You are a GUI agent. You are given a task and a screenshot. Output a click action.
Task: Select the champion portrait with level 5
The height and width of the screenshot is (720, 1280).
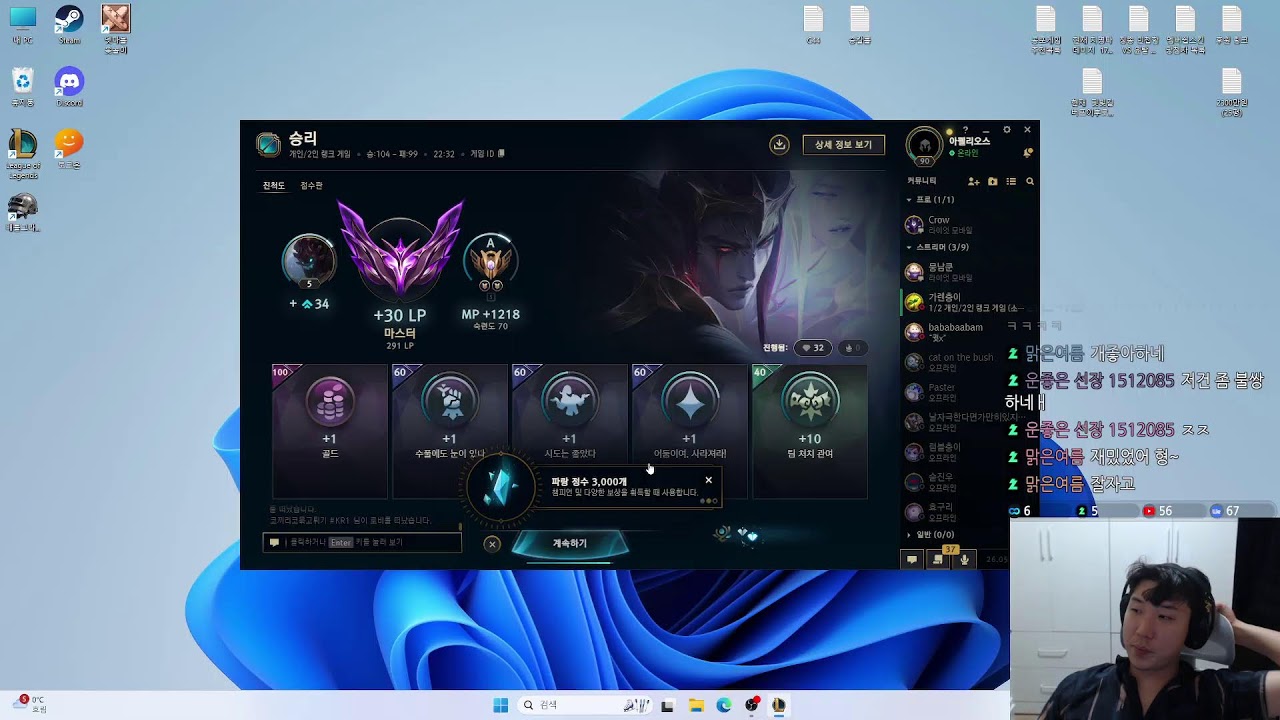click(308, 260)
